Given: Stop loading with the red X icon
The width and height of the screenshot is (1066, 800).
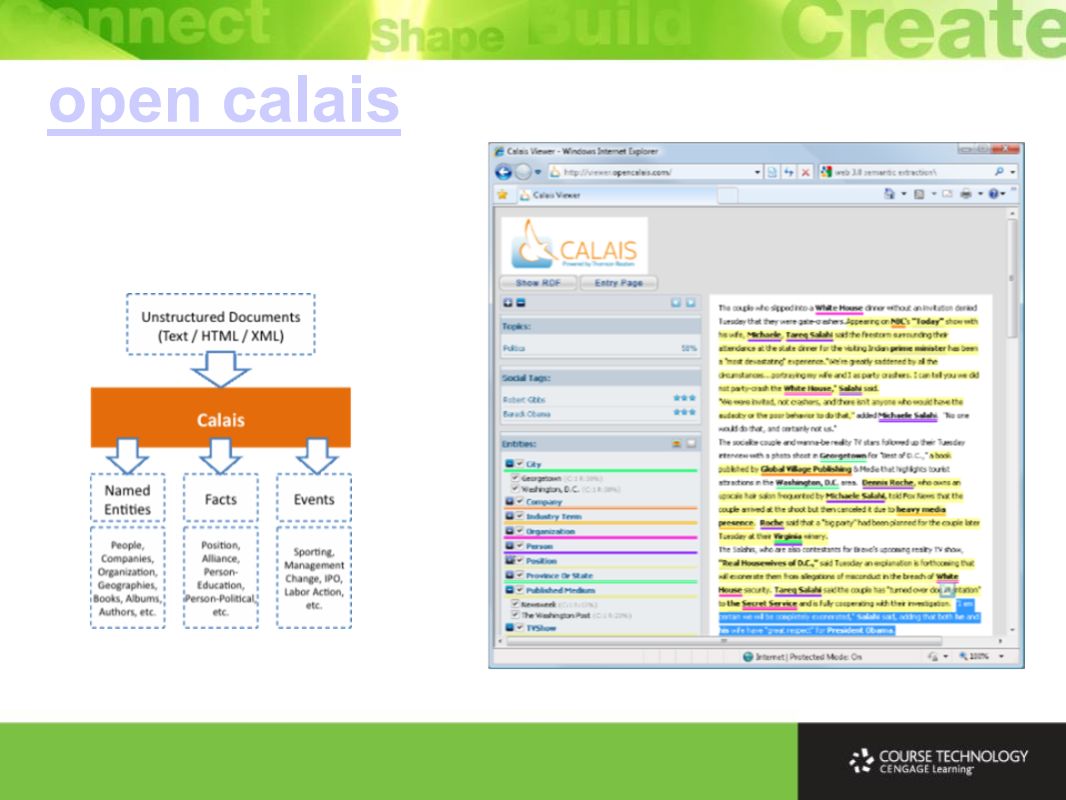Looking at the screenshot, I should 806,172.
